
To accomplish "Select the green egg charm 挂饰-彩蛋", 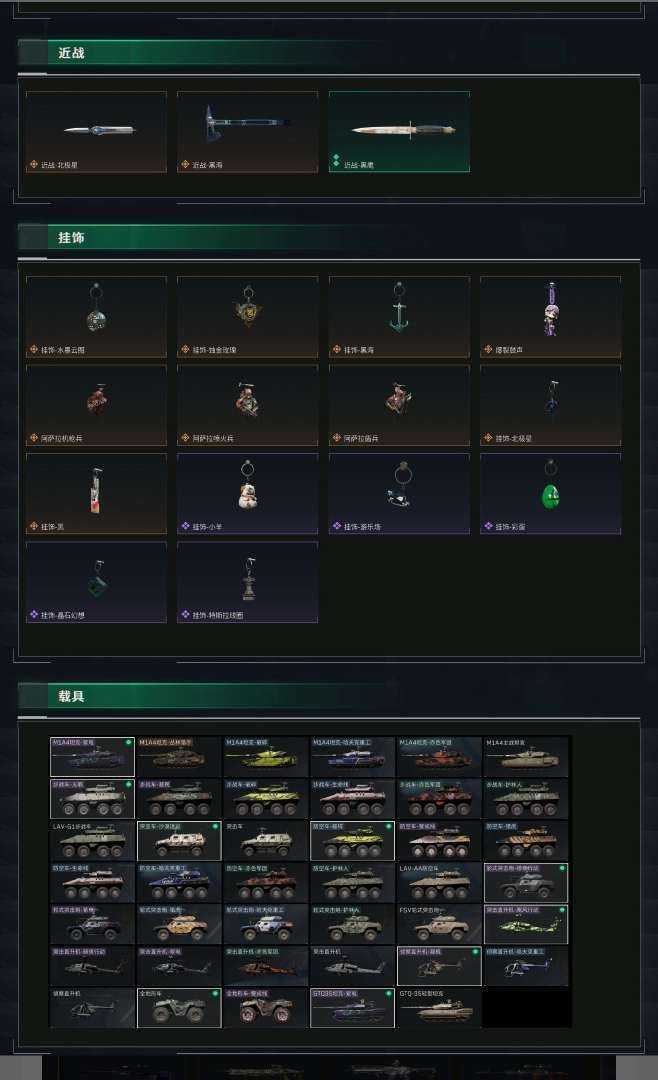I will tap(551, 493).
